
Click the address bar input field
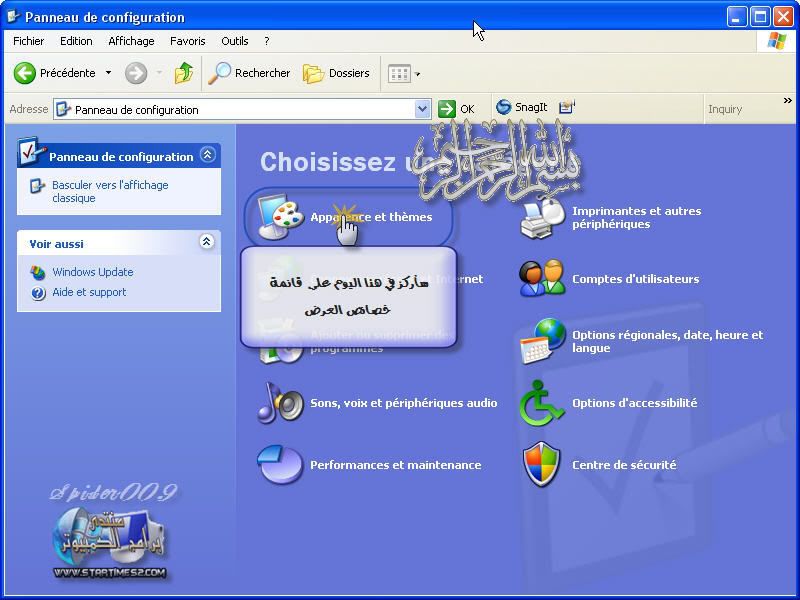pos(242,109)
